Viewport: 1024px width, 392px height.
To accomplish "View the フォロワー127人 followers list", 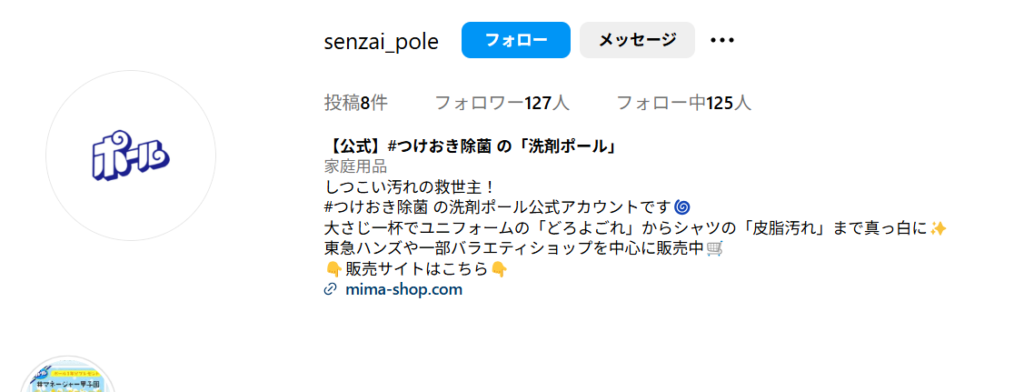I will click(x=502, y=103).
